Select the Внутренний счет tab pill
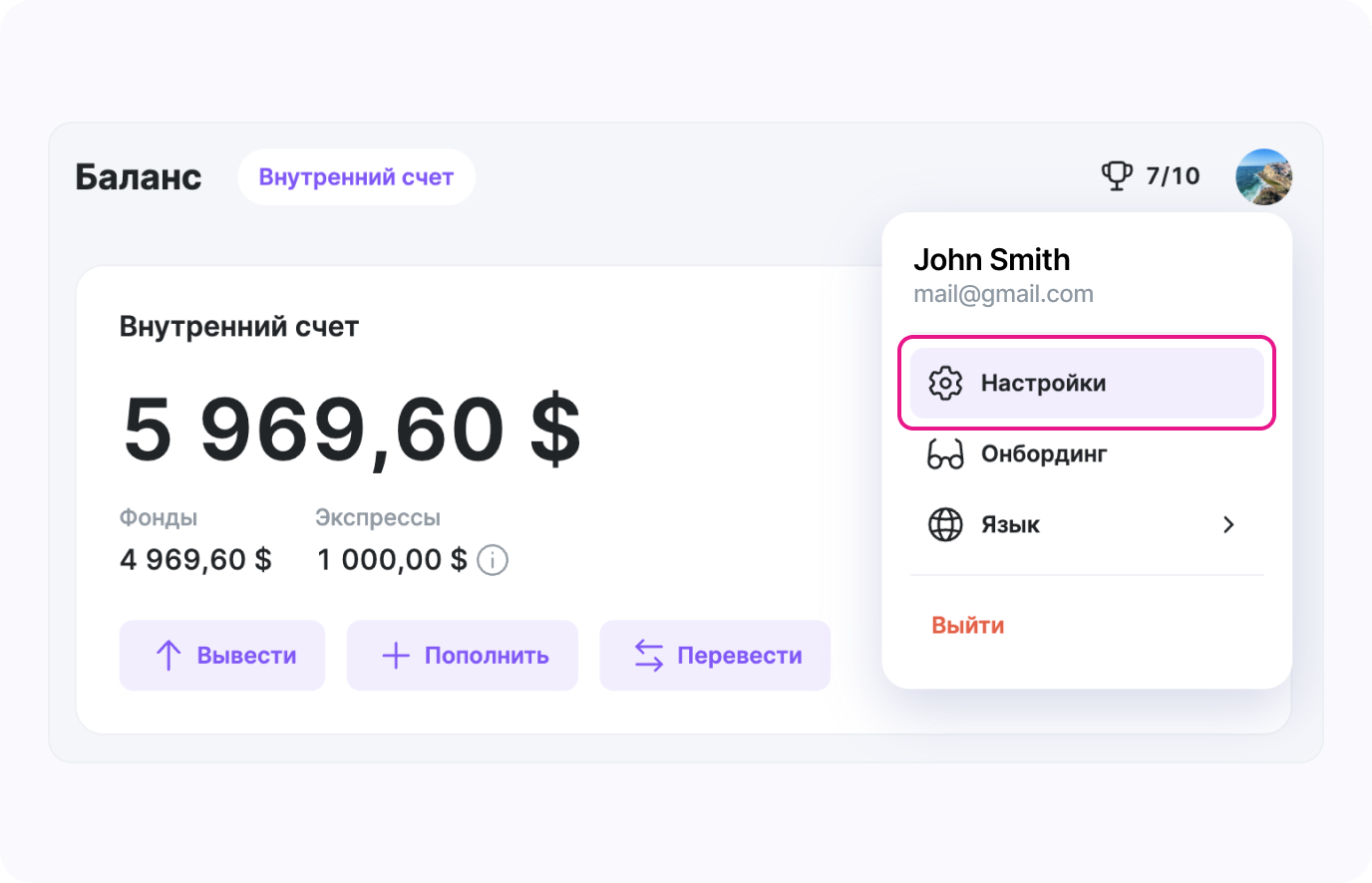The height and width of the screenshot is (883, 1372). point(356,177)
